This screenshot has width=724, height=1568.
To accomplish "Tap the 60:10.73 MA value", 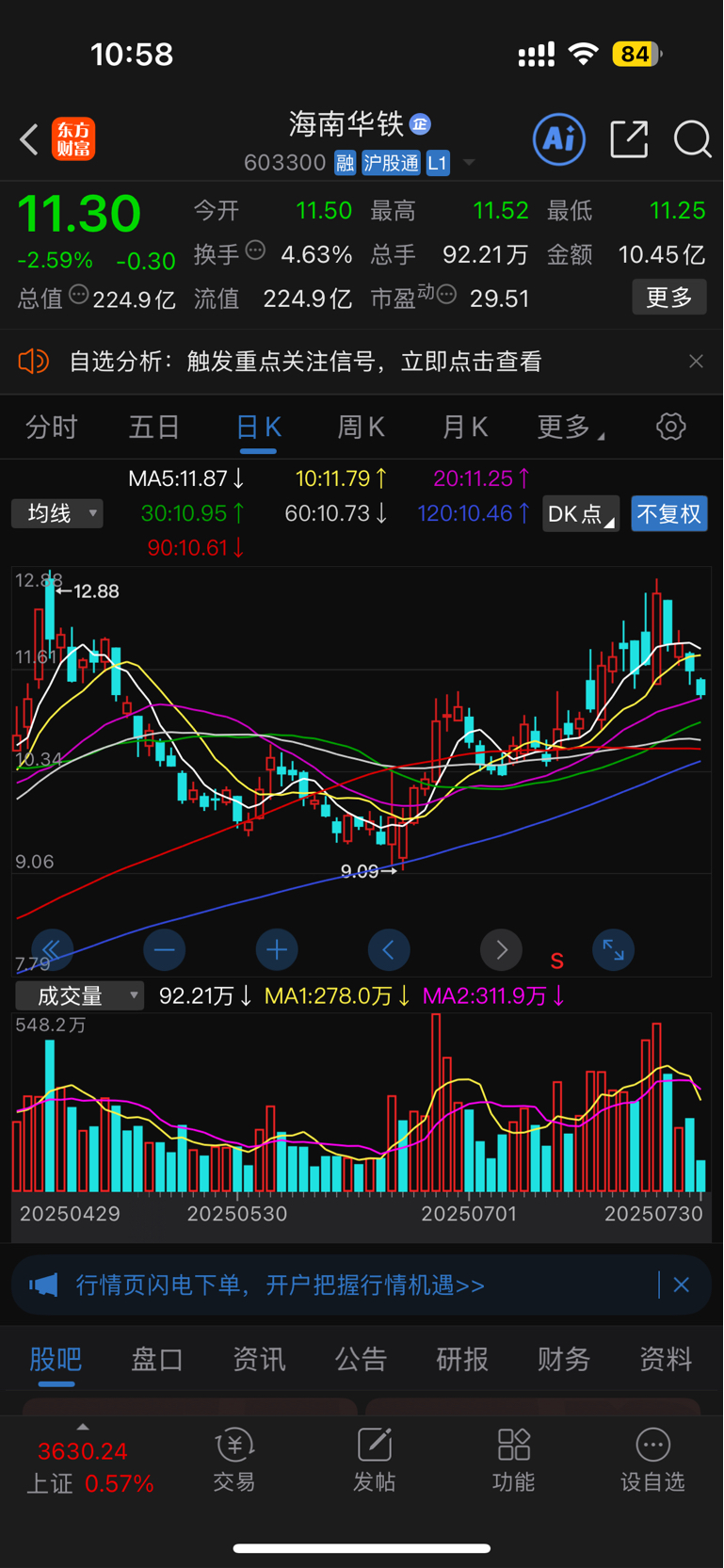I will (336, 513).
